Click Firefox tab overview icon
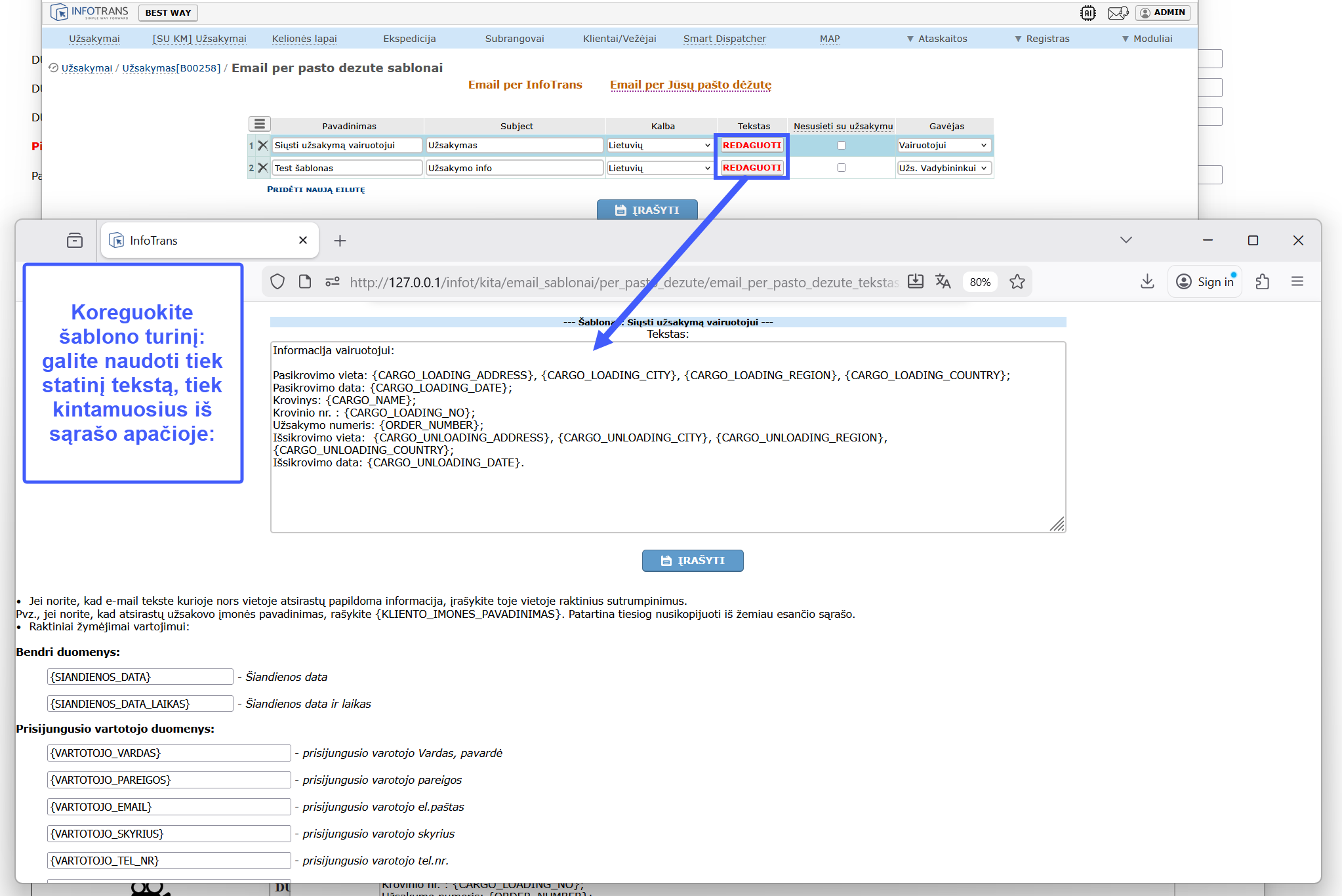This screenshot has height=896, width=1342. point(75,240)
